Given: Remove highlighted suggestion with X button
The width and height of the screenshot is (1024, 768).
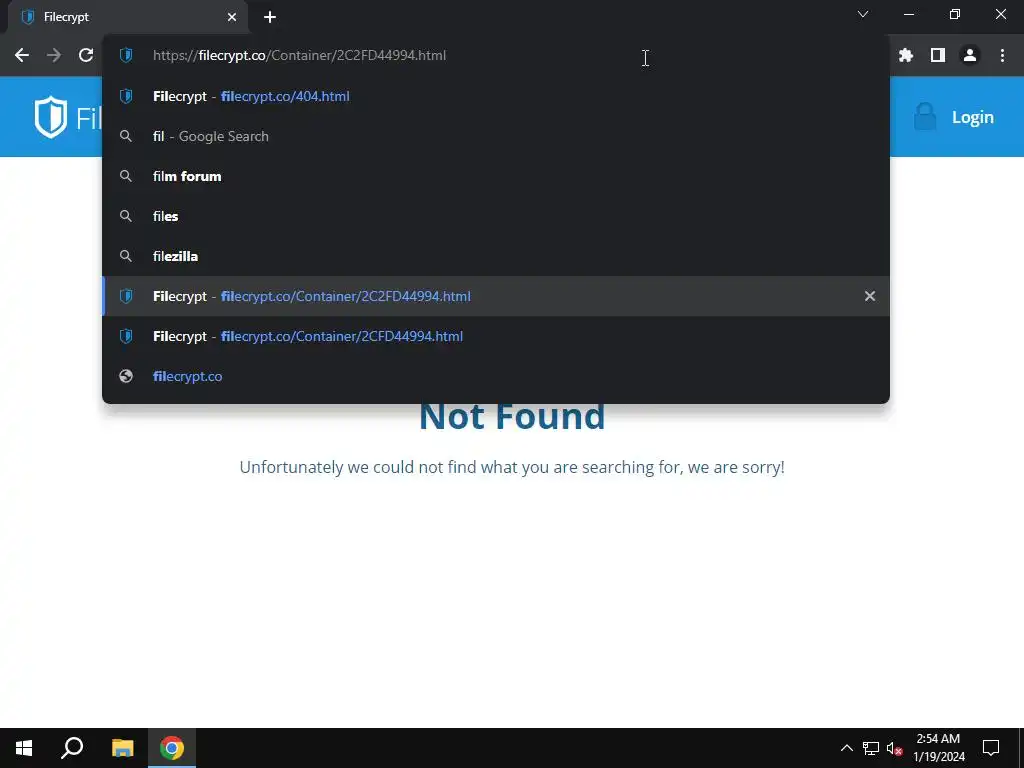Looking at the screenshot, I should 869,296.
